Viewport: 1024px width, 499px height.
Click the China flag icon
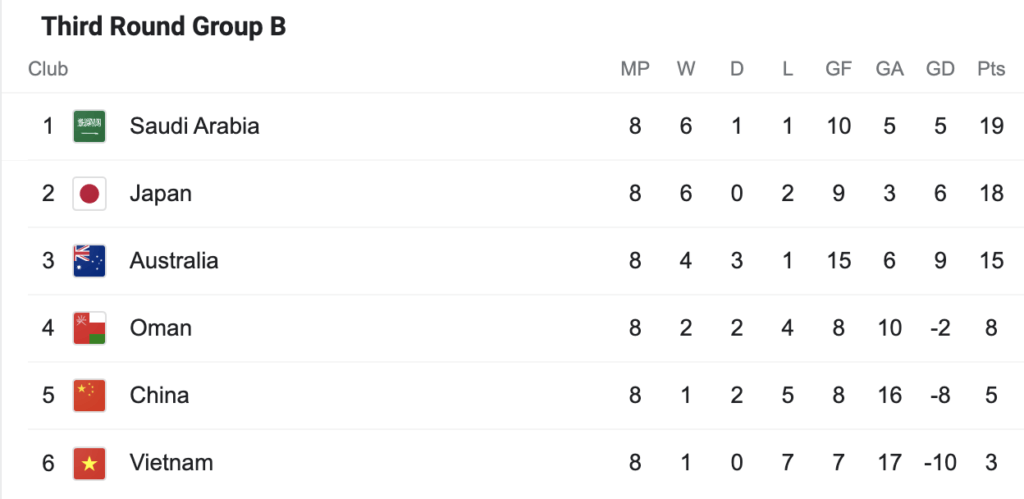pos(89,395)
